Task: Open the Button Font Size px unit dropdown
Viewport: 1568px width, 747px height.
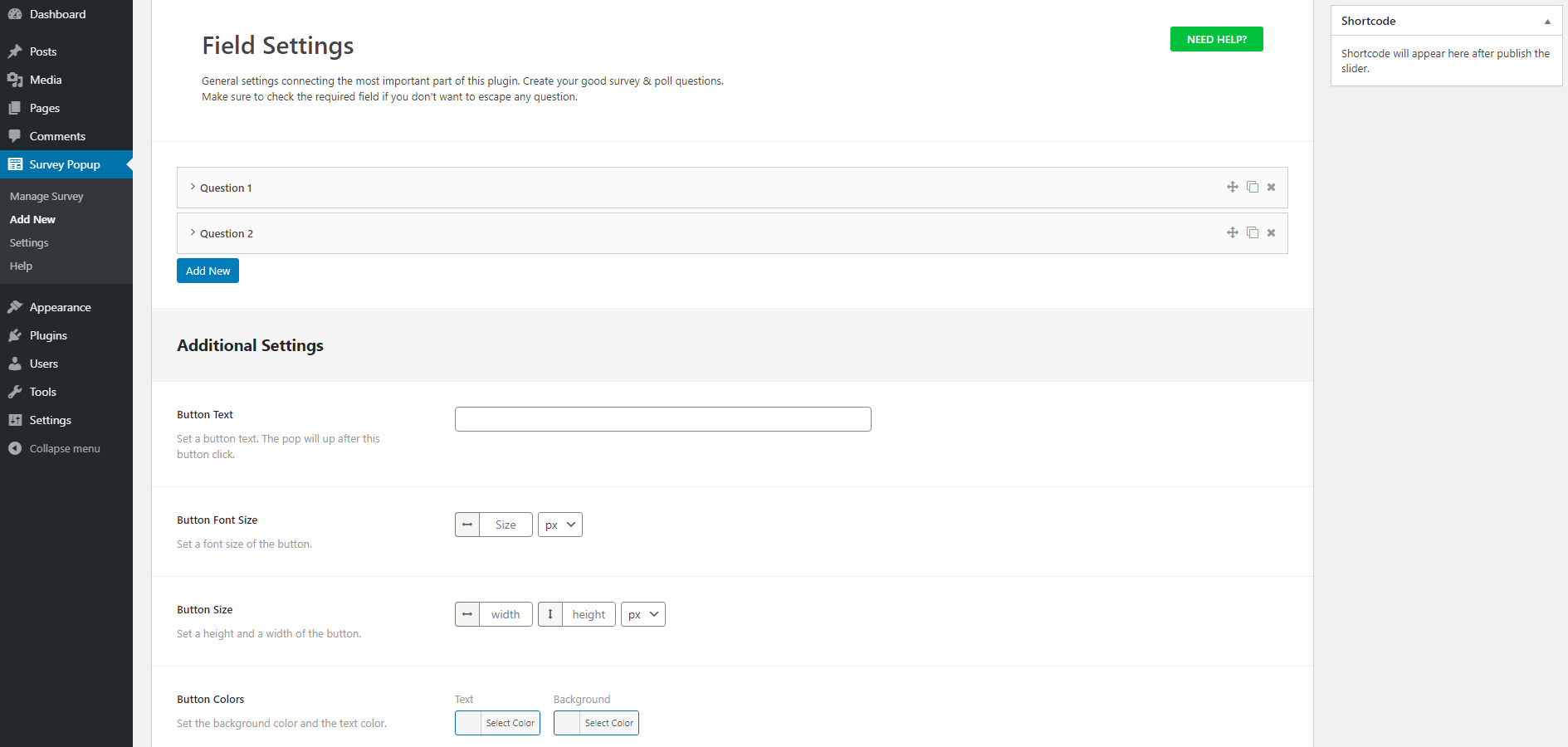Action: pos(560,525)
